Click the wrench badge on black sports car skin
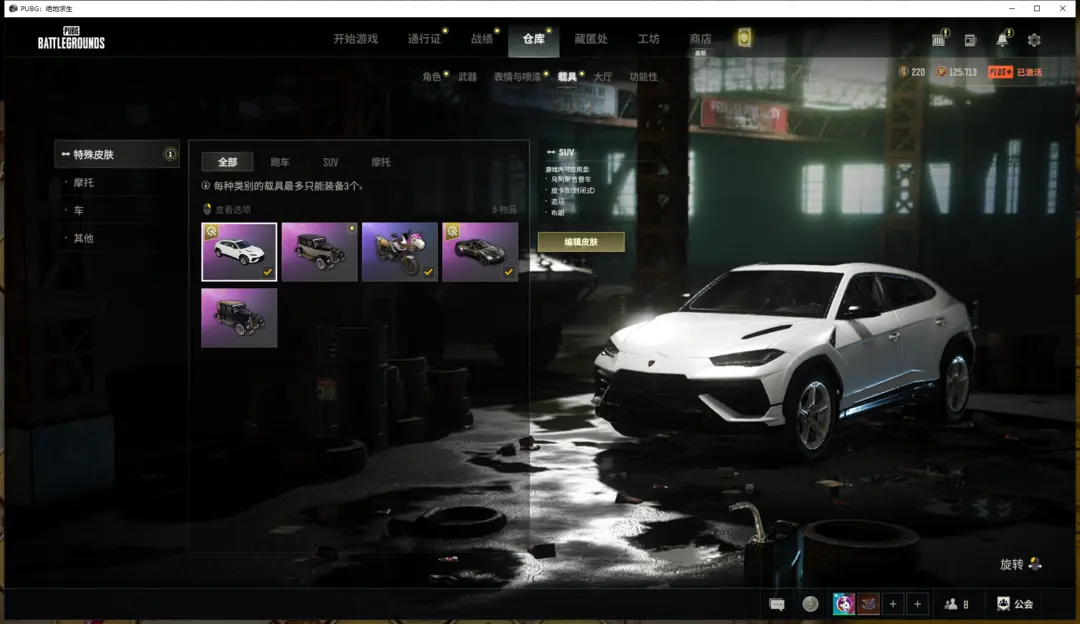Screen dimensions: 1080x624 (453, 231)
